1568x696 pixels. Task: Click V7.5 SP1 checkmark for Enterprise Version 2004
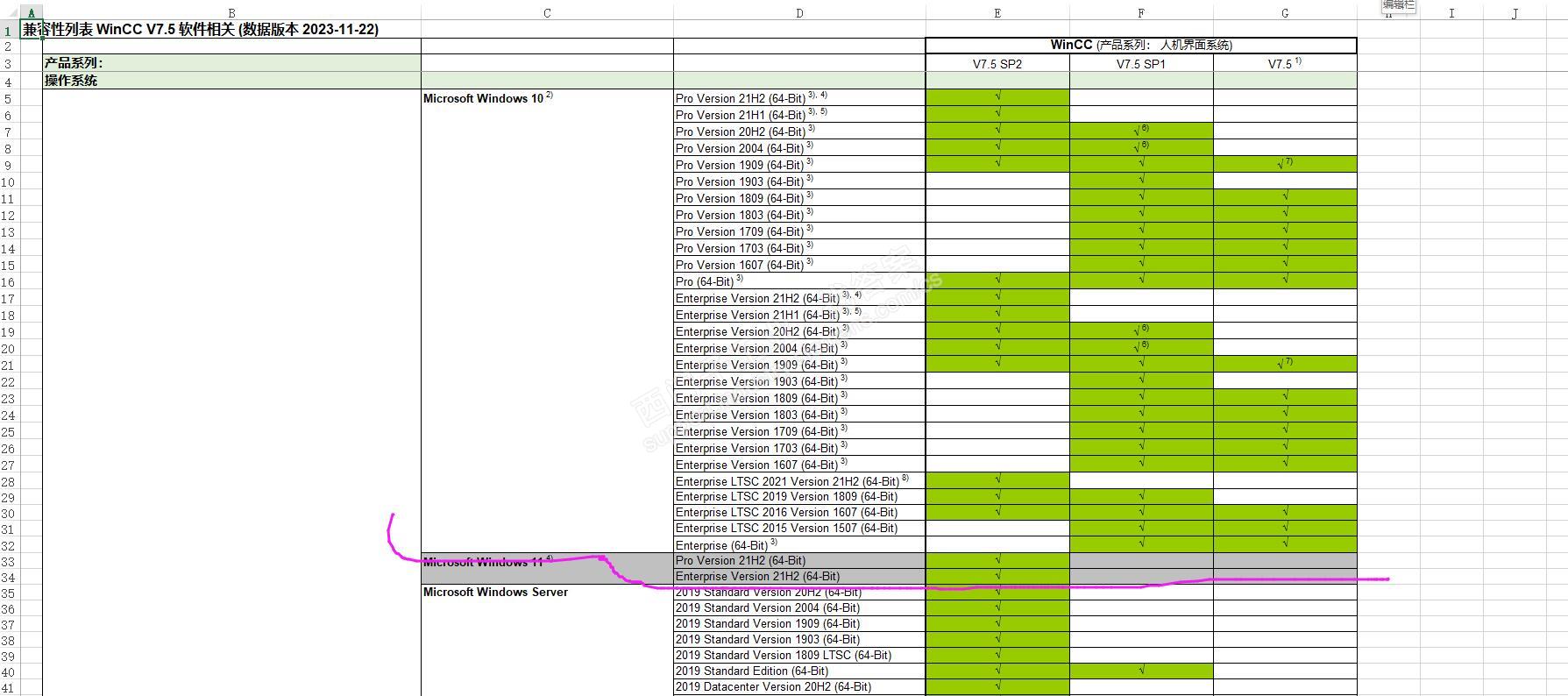[x=1141, y=347]
